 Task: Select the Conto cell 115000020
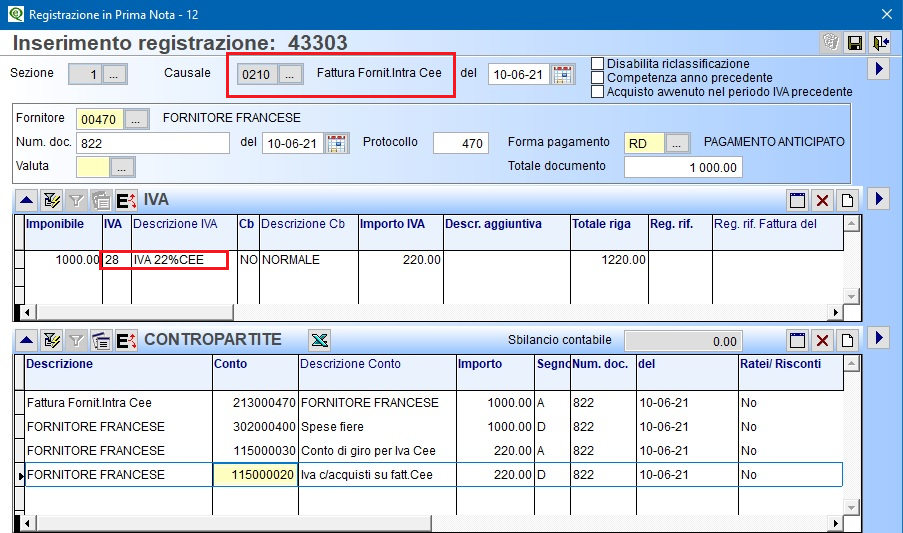click(255, 474)
